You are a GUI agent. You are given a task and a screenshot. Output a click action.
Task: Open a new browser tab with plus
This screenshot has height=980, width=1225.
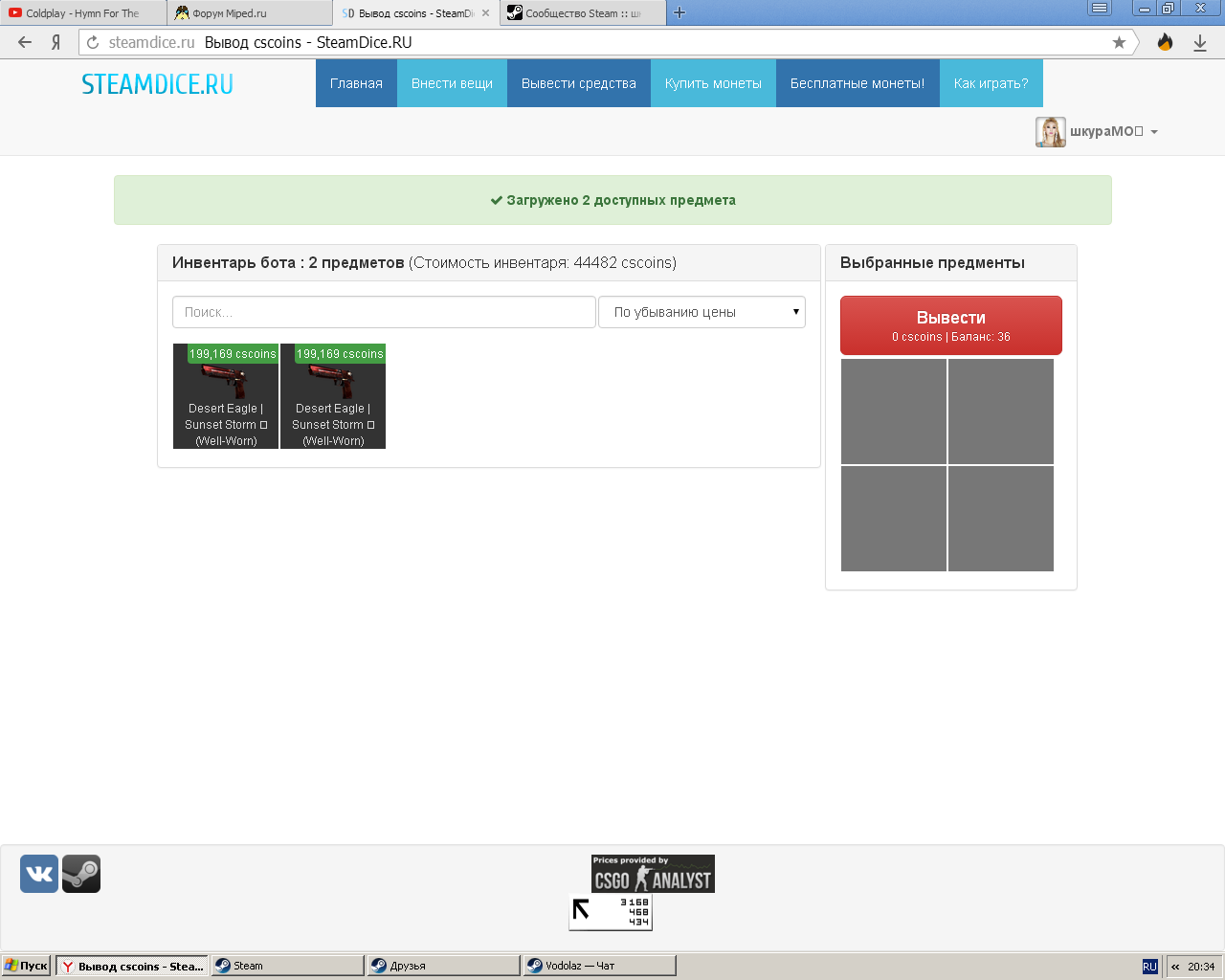(679, 12)
